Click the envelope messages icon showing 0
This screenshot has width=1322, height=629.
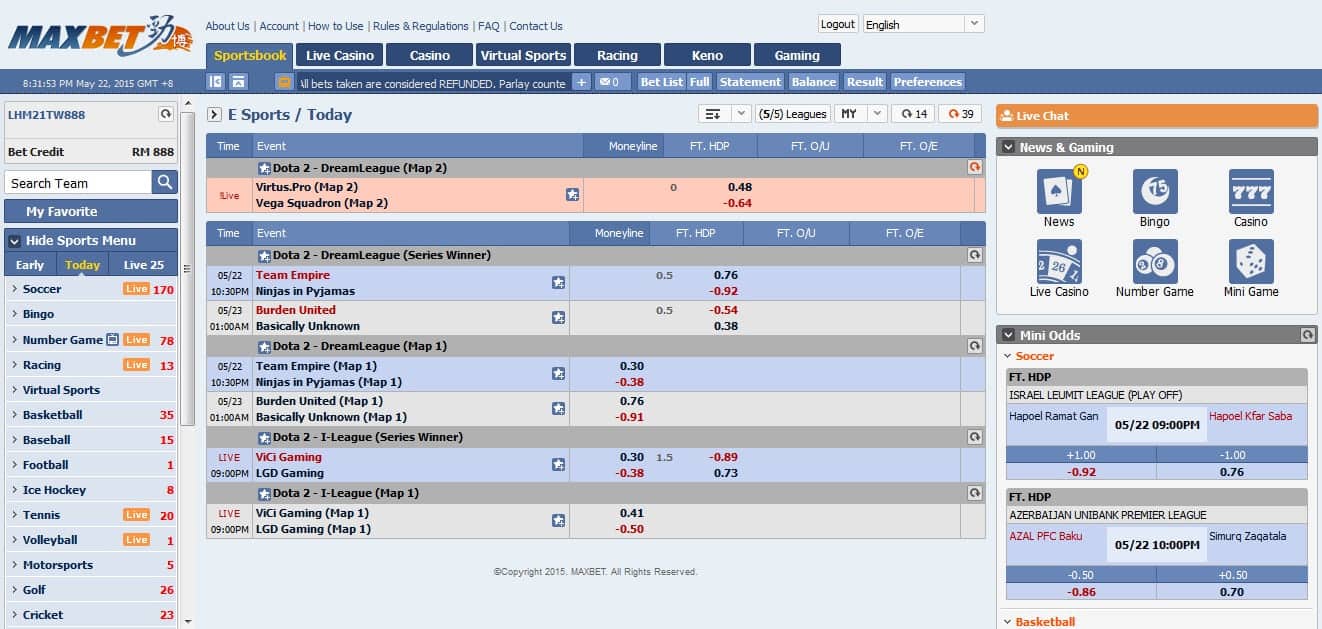pos(613,82)
